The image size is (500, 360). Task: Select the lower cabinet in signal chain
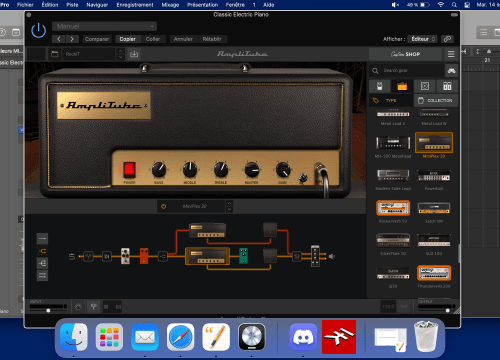[x=270, y=256]
